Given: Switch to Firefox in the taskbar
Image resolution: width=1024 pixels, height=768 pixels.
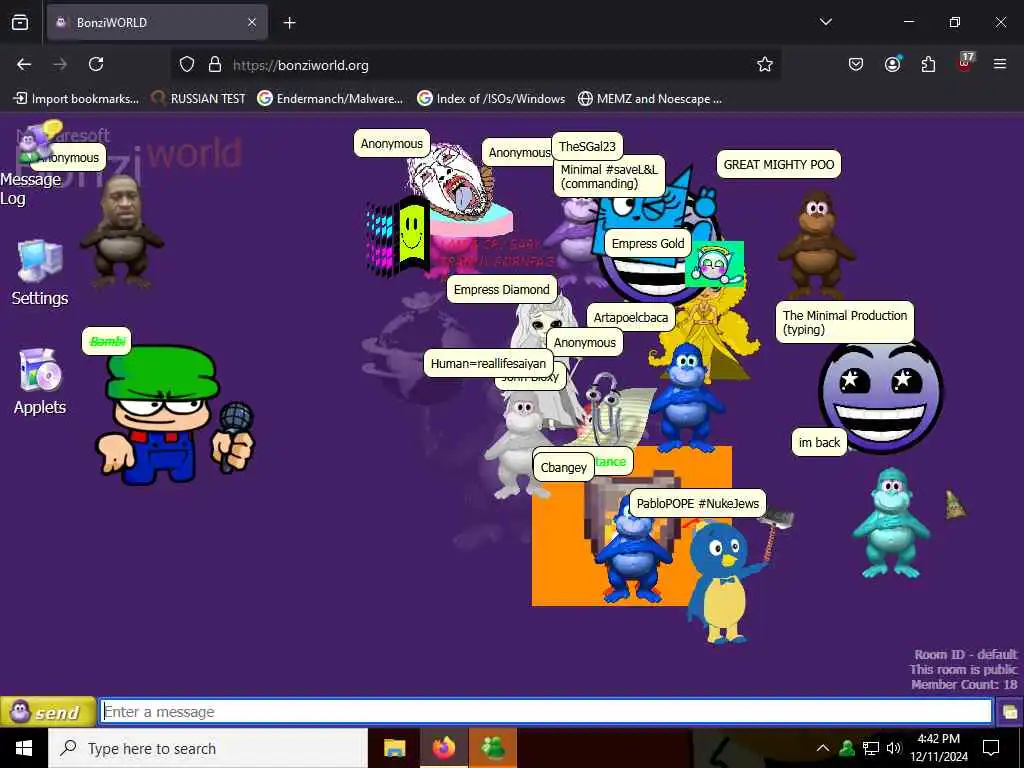Looking at the screenshot, I should (x=443, y=748).
